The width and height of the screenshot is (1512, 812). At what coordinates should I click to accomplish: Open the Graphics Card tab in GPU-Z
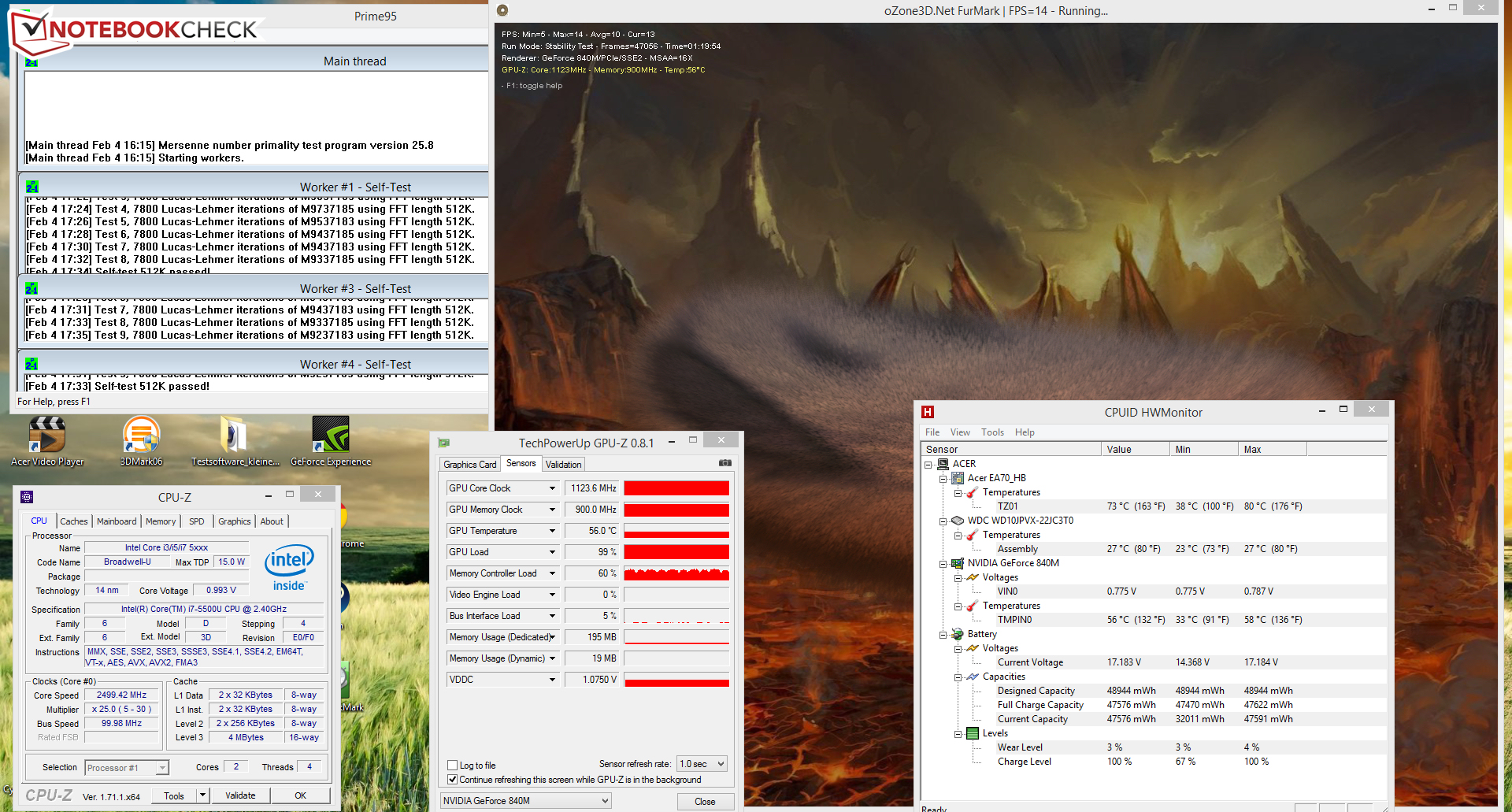click(470, 465)
